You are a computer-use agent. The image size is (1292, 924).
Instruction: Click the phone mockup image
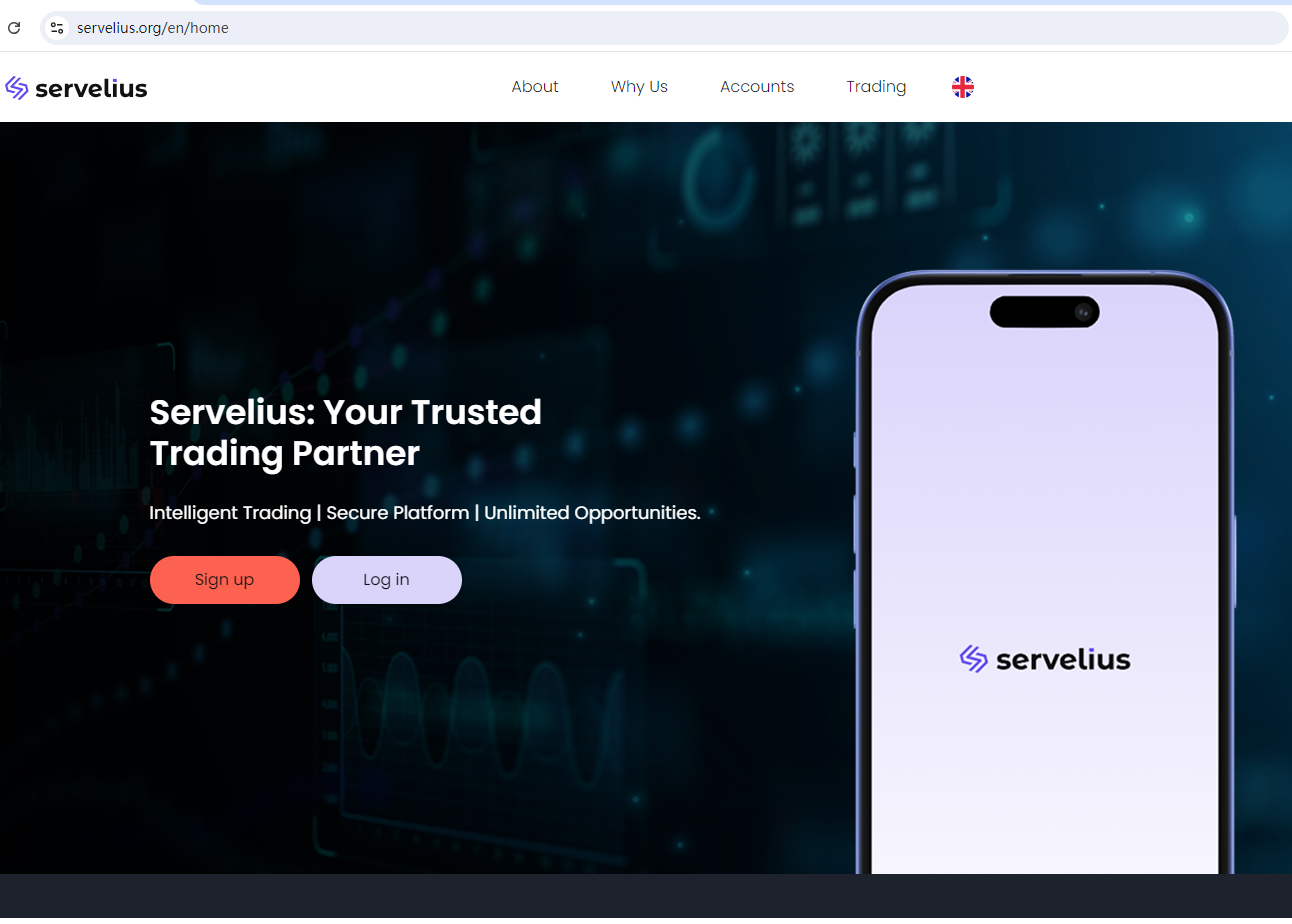pos(1045,573)
